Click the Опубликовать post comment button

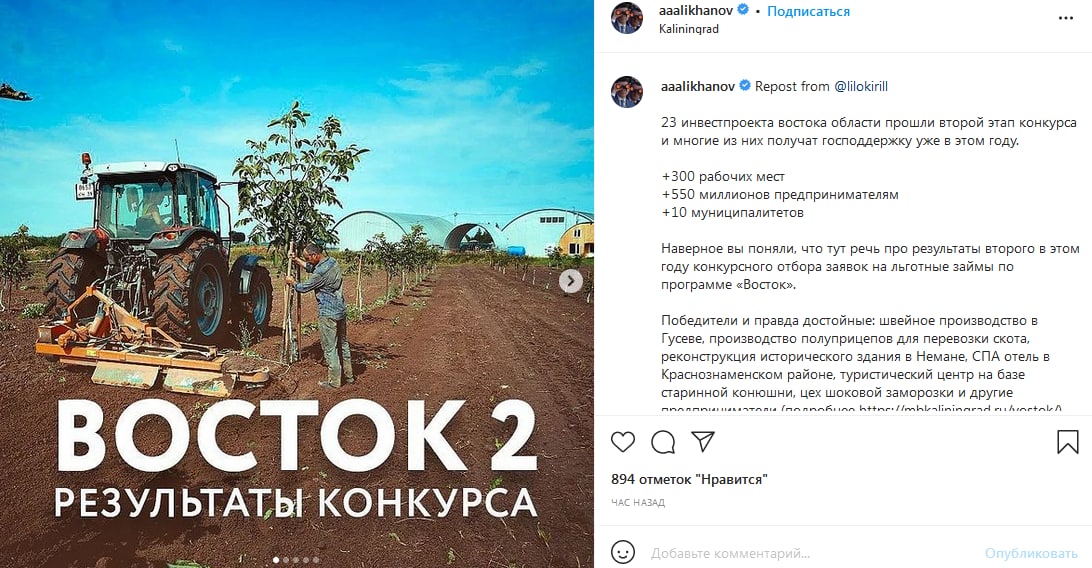pyautogui.click(x=1031, y=553)
